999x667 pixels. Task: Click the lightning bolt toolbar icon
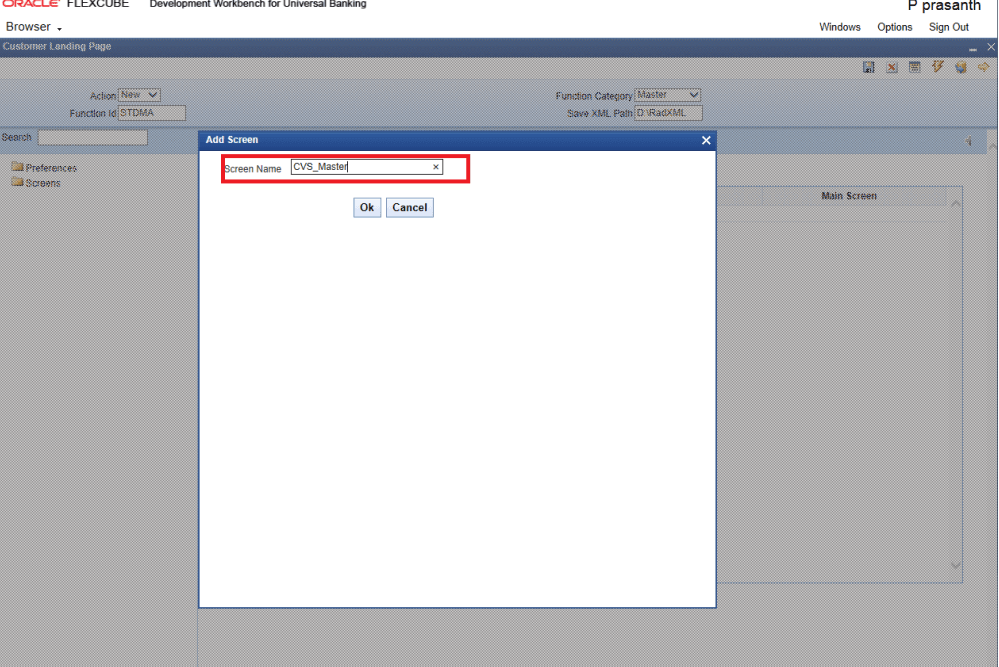tap(937, 67)
